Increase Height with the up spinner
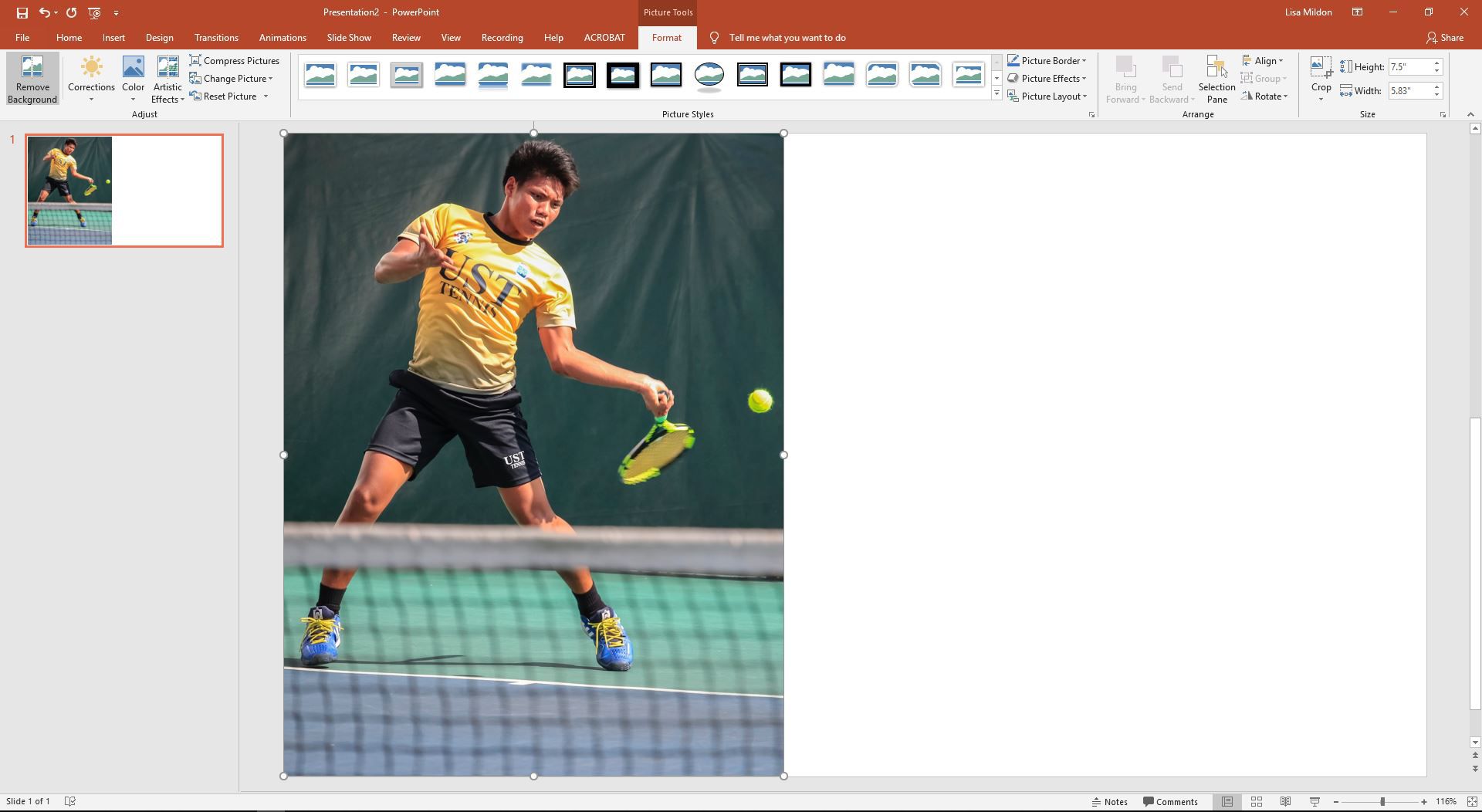The image size is (1482, 812). 1437,63
